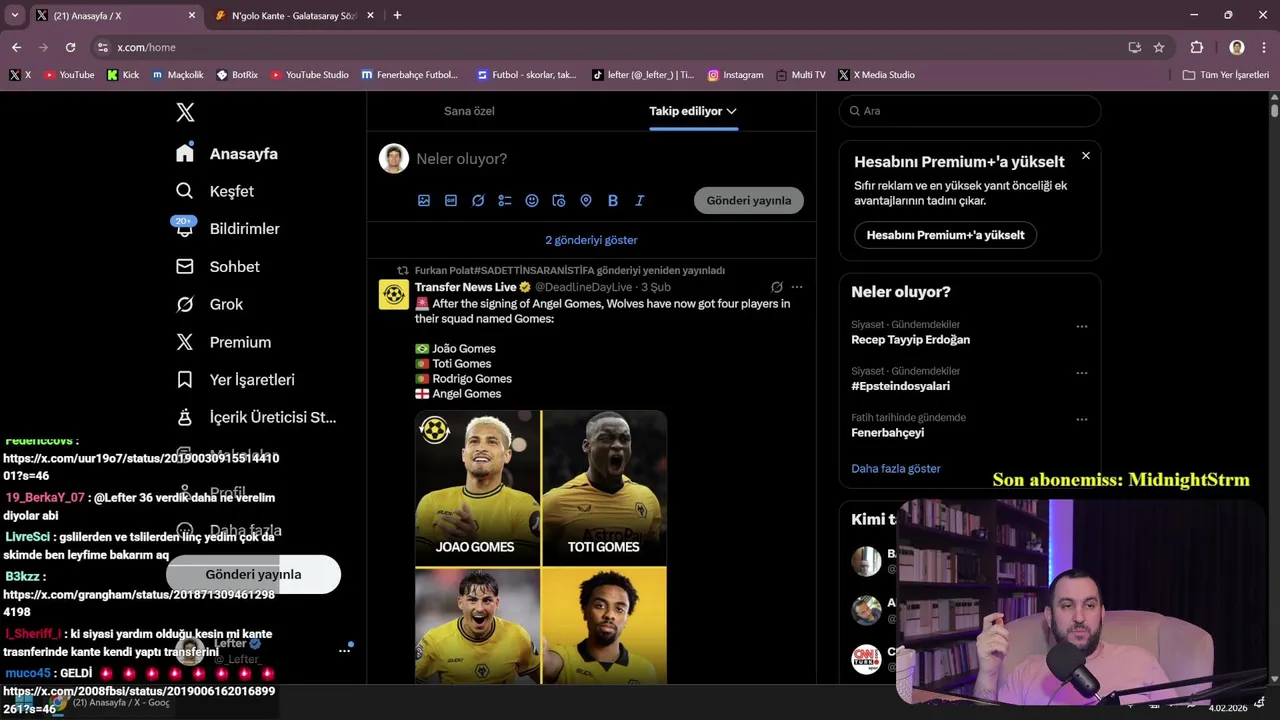The height and width of the screenshot is (720, 1280).
Task: Close the Premium+ upgrade card
Action: click(1086, 156)
